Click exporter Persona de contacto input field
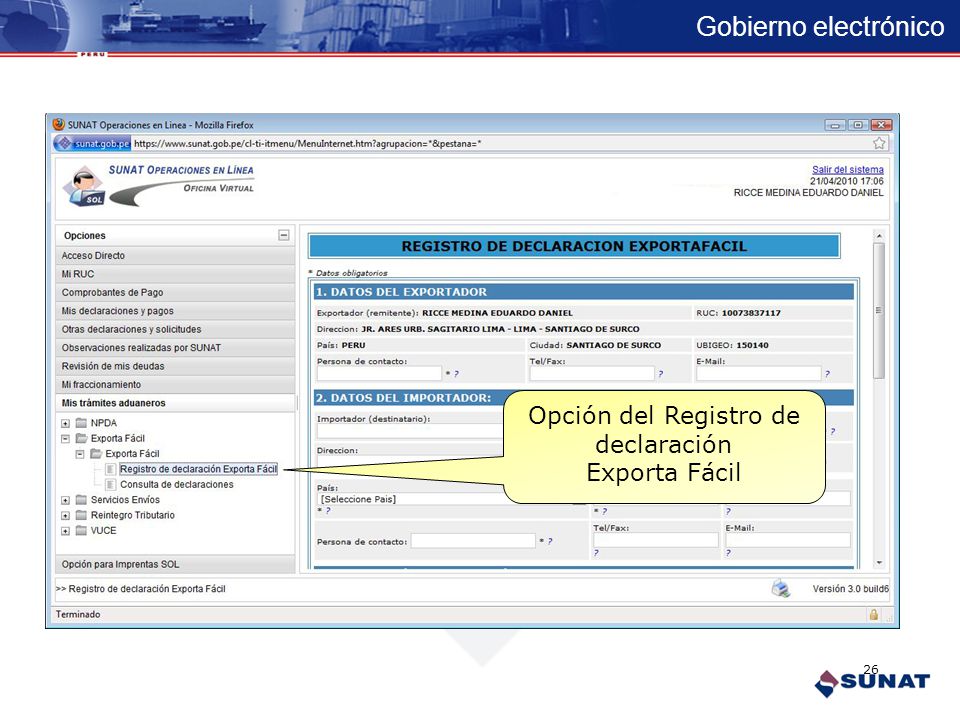This screenshot has width=960, height=720. (379, 373)
